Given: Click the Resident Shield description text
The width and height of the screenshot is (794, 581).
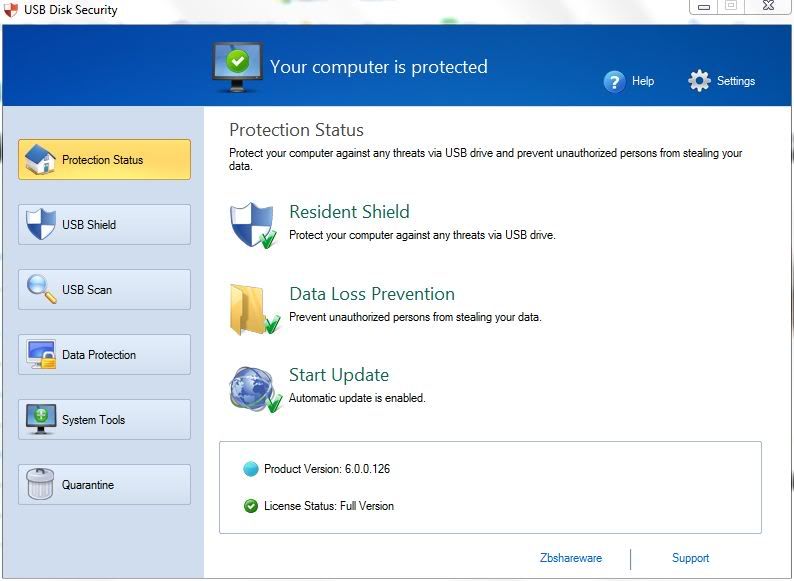Looking at the screenshot, I should (422, 235).
